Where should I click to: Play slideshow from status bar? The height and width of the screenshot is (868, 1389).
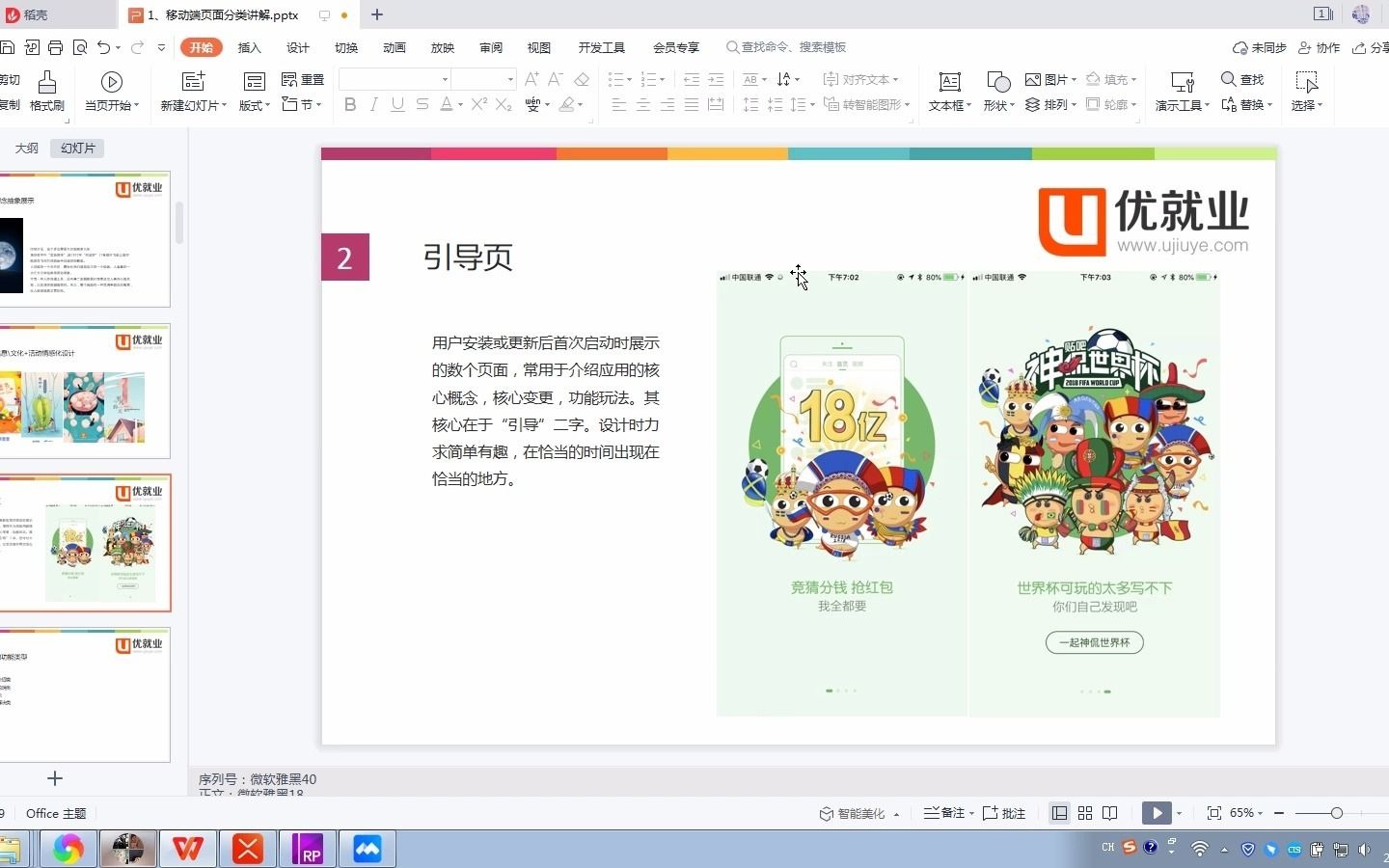point(1156,813)
